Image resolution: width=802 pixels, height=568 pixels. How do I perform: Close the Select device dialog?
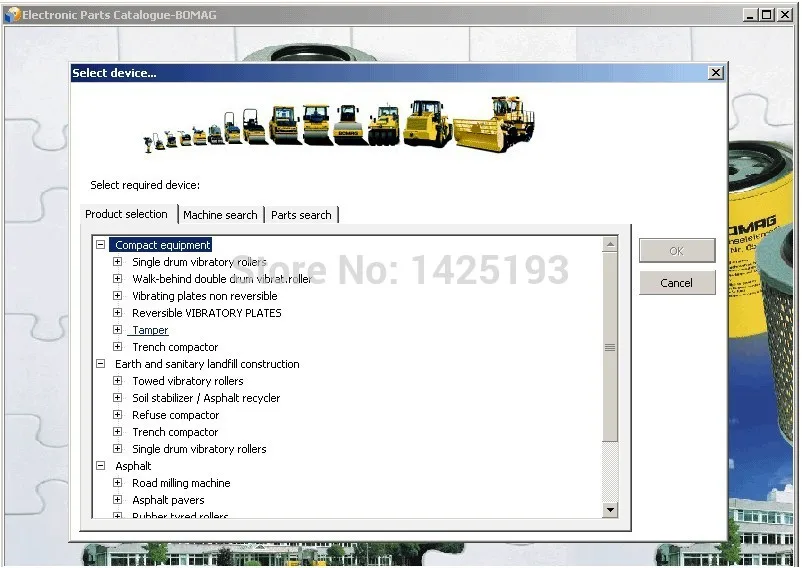pos(716,73)
